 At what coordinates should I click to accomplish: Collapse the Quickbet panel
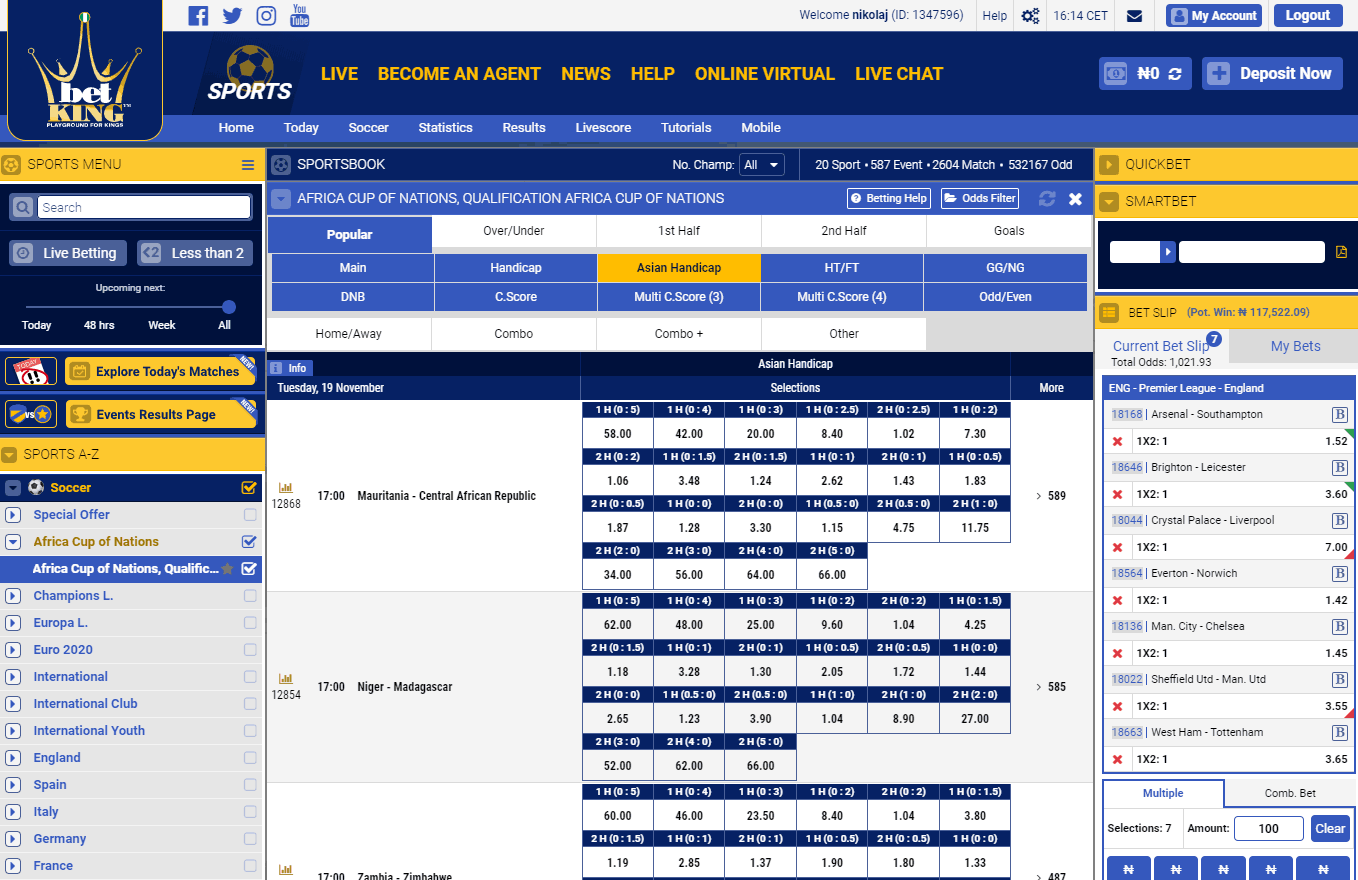click(x=1108, y=165)
